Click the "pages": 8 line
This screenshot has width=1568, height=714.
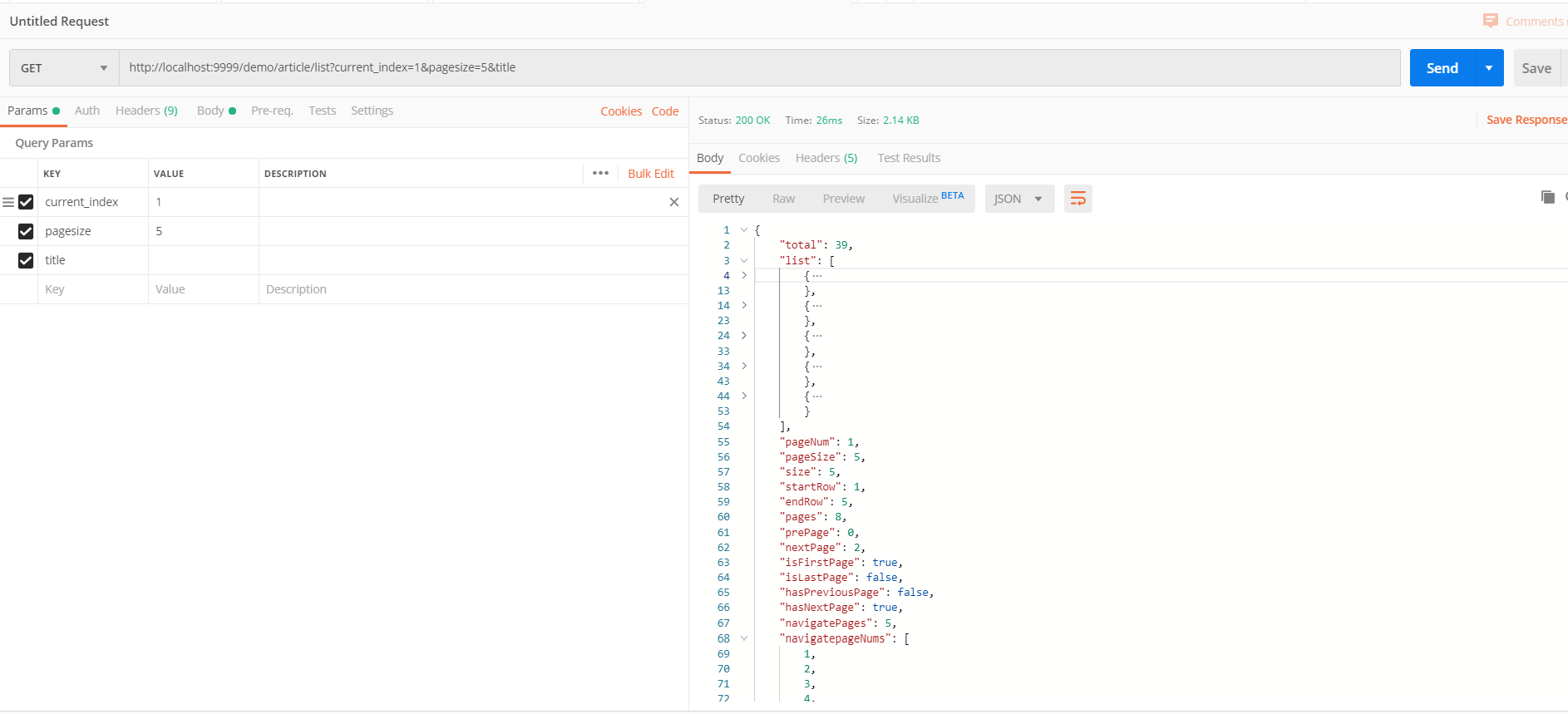click(x=813, y=517)
